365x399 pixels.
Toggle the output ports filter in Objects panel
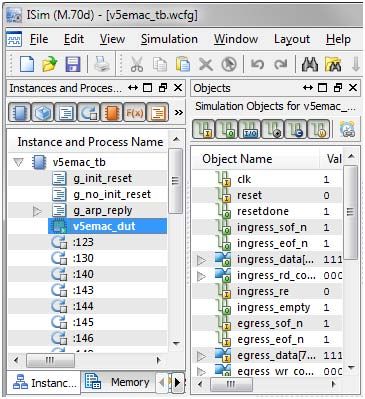pos(227,129)
